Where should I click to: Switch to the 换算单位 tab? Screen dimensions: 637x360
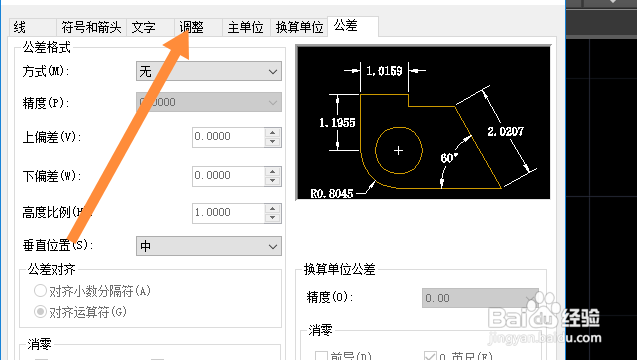(x=299, y=28)
